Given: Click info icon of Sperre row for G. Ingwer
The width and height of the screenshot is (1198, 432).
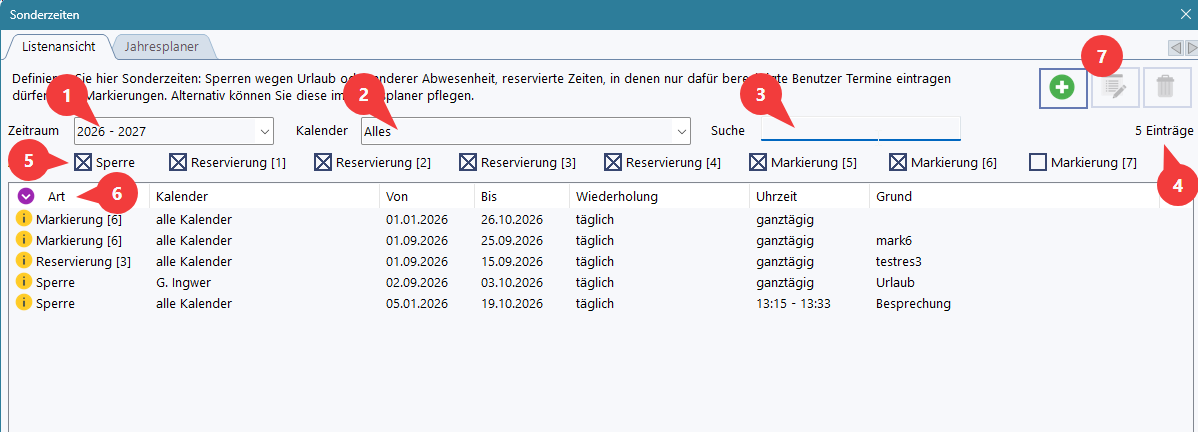Looking at the screenshot, I should (x=24, y=282).
